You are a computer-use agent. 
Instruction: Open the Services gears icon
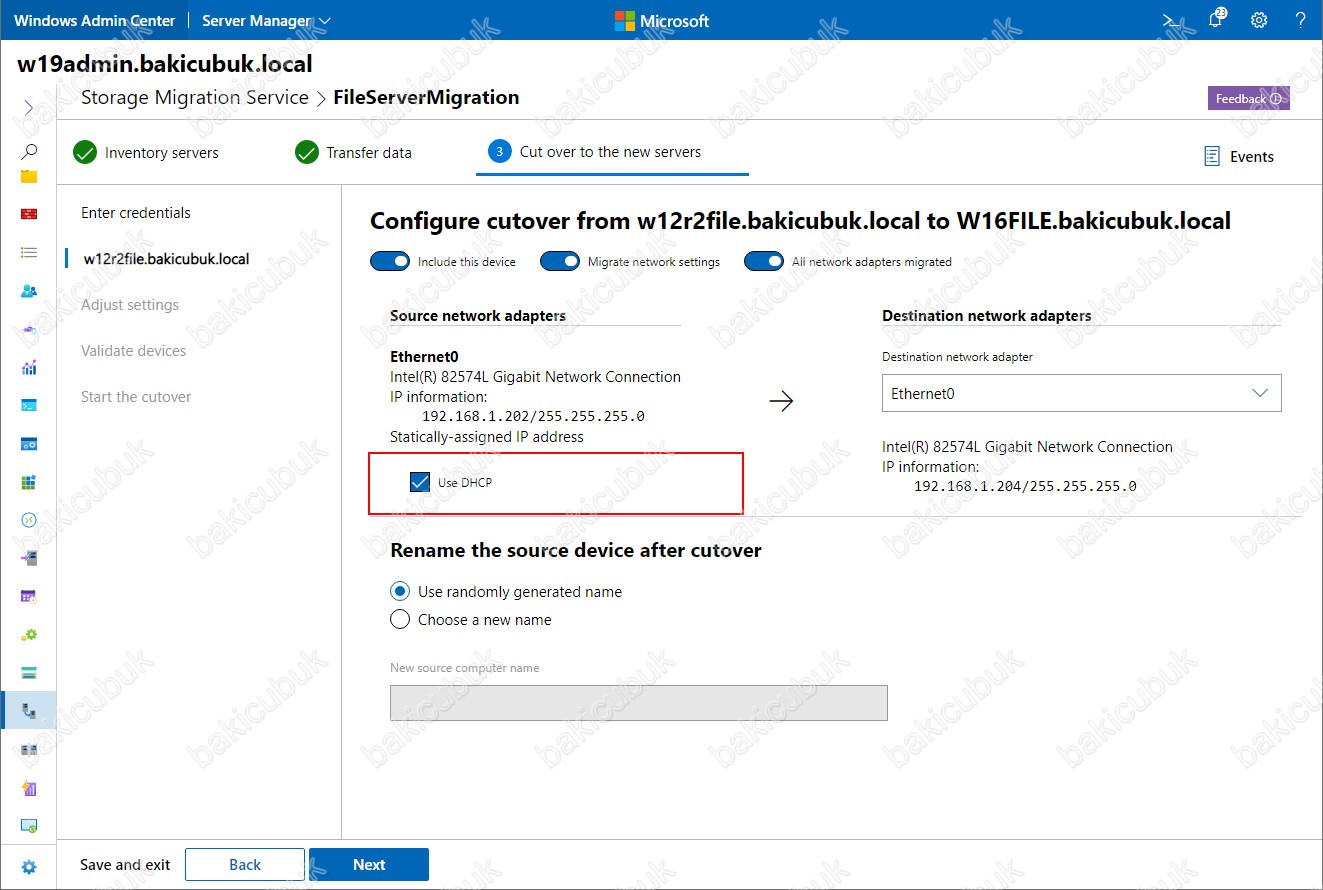click(29, 634)
